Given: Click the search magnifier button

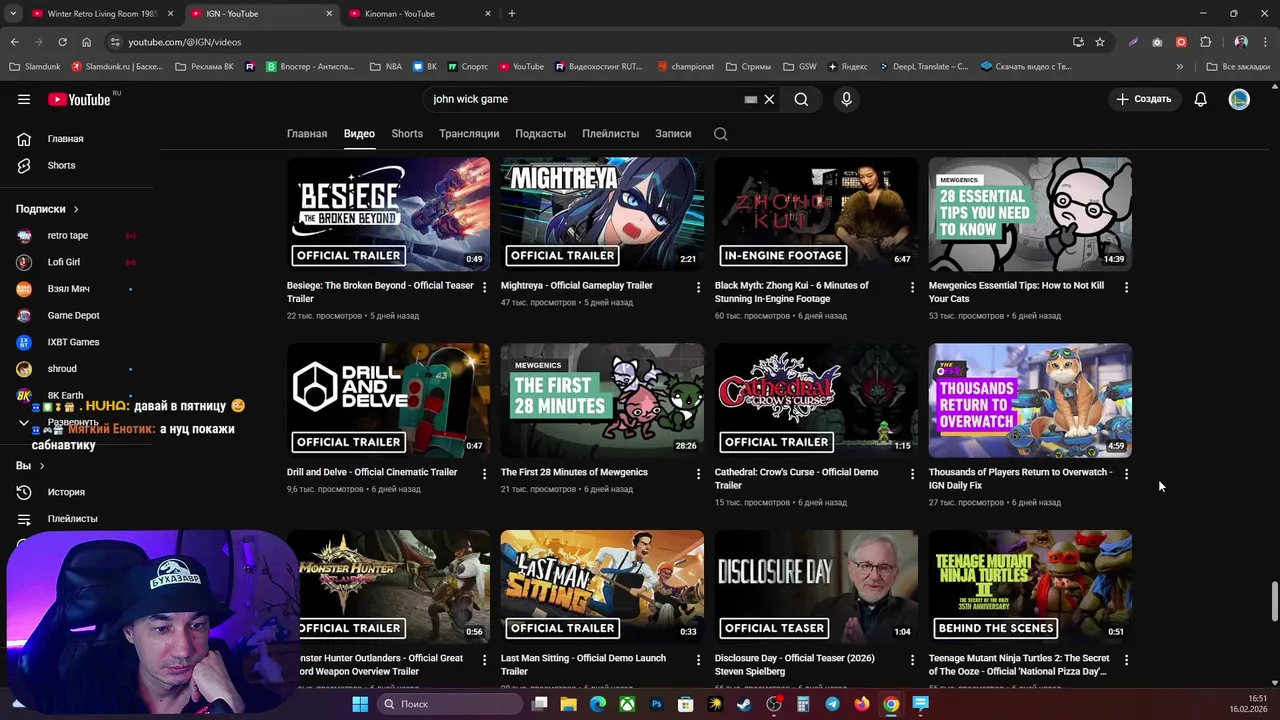Looking at the screenshot, I should point(801,99).
